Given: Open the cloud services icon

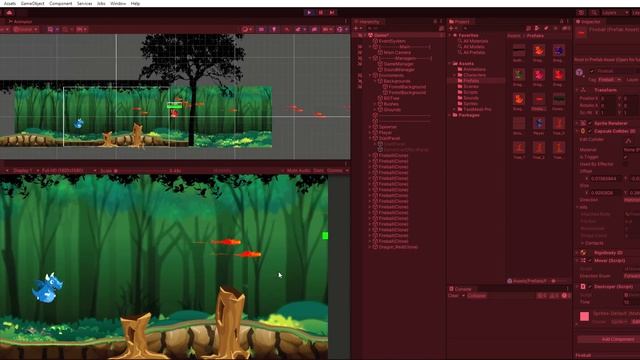Looking at the screenshot, I should click(x=9, y=13).
